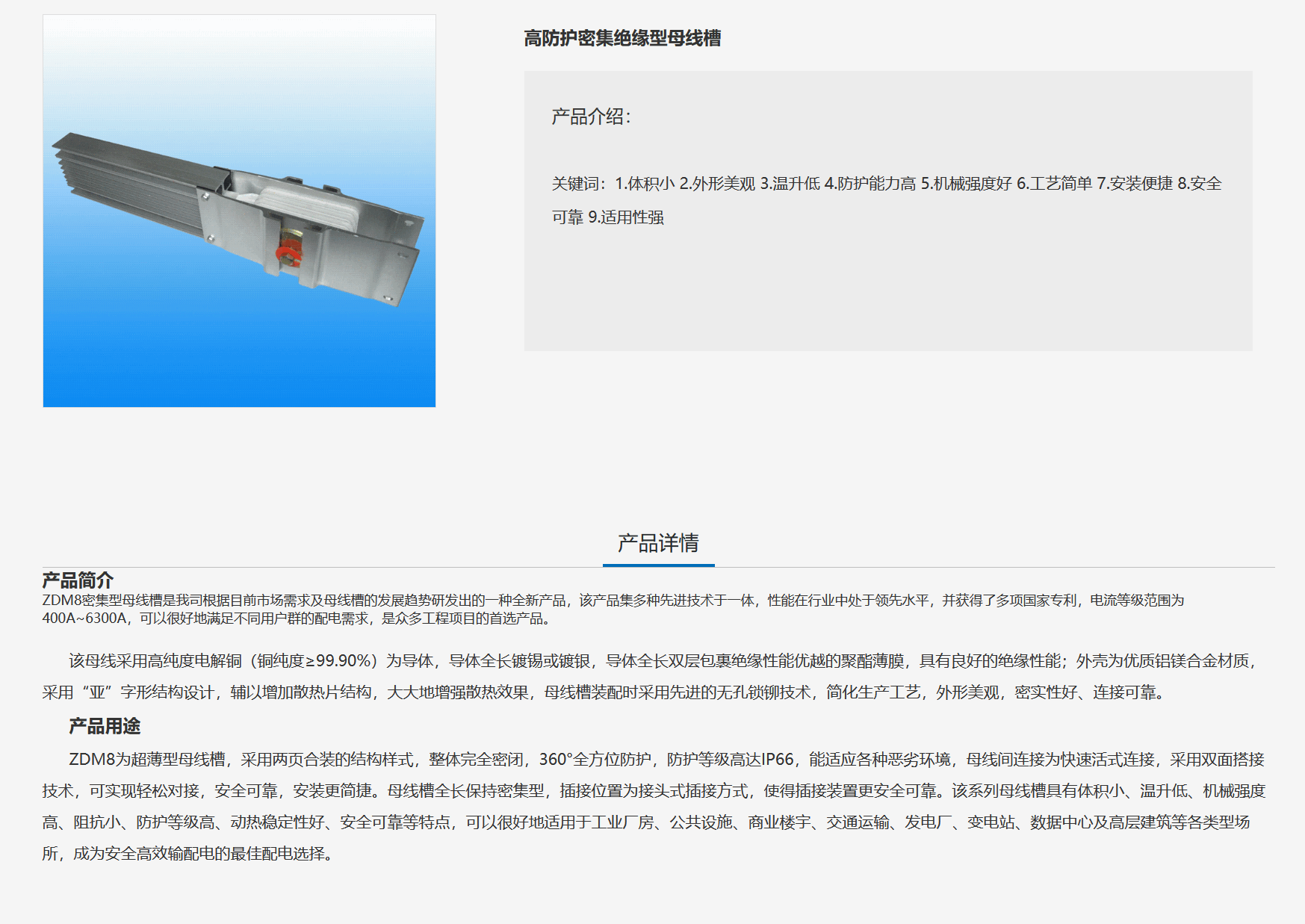The image size is (1305, 924).
Task: Click the 产品用途 heading
Action: (x=105, y=726)
